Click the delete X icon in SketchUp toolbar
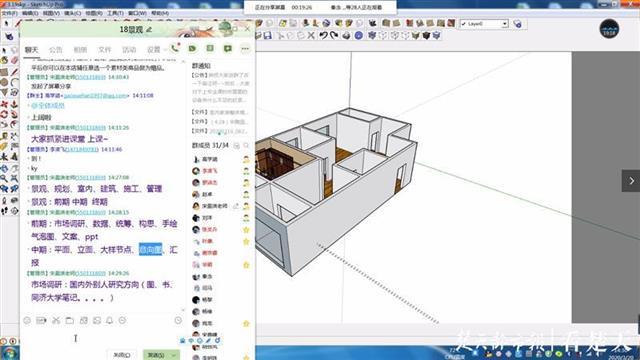This screenshot has height=360, width=640. point(311,36)
